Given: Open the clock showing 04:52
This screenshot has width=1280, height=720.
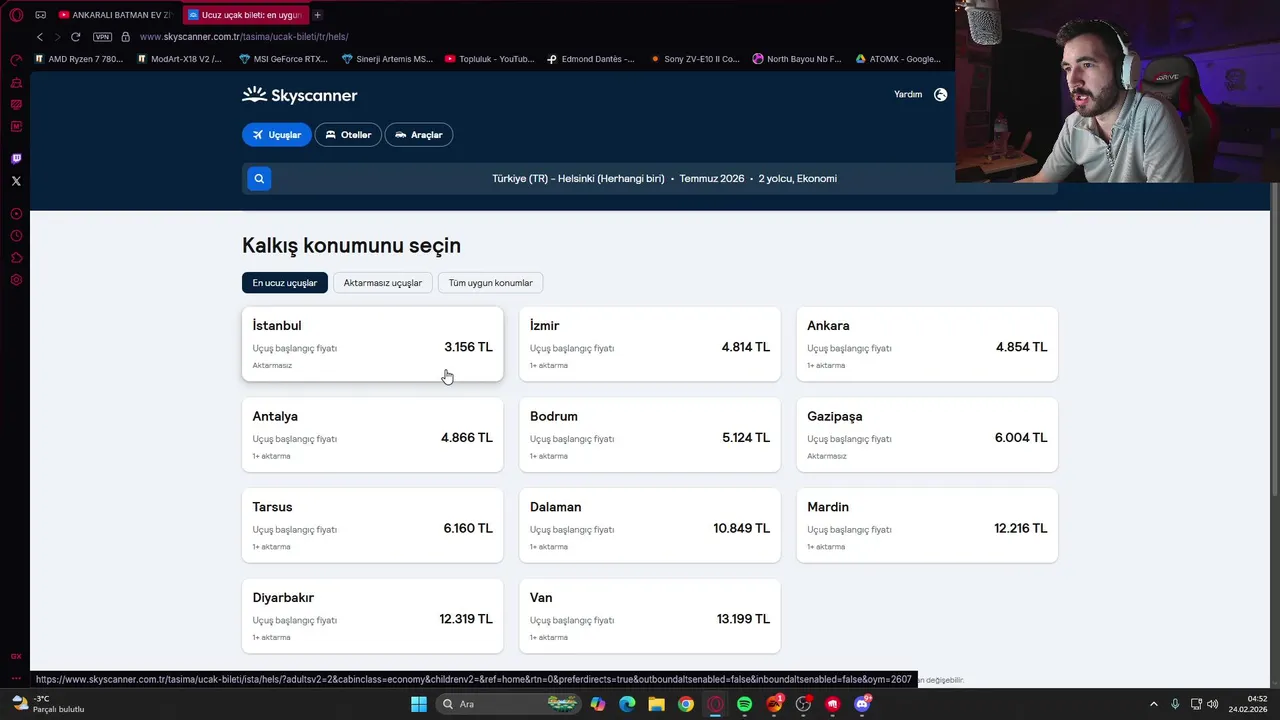Looking at the screenshot, I should pyautogui.click(x=1249, y=704).
